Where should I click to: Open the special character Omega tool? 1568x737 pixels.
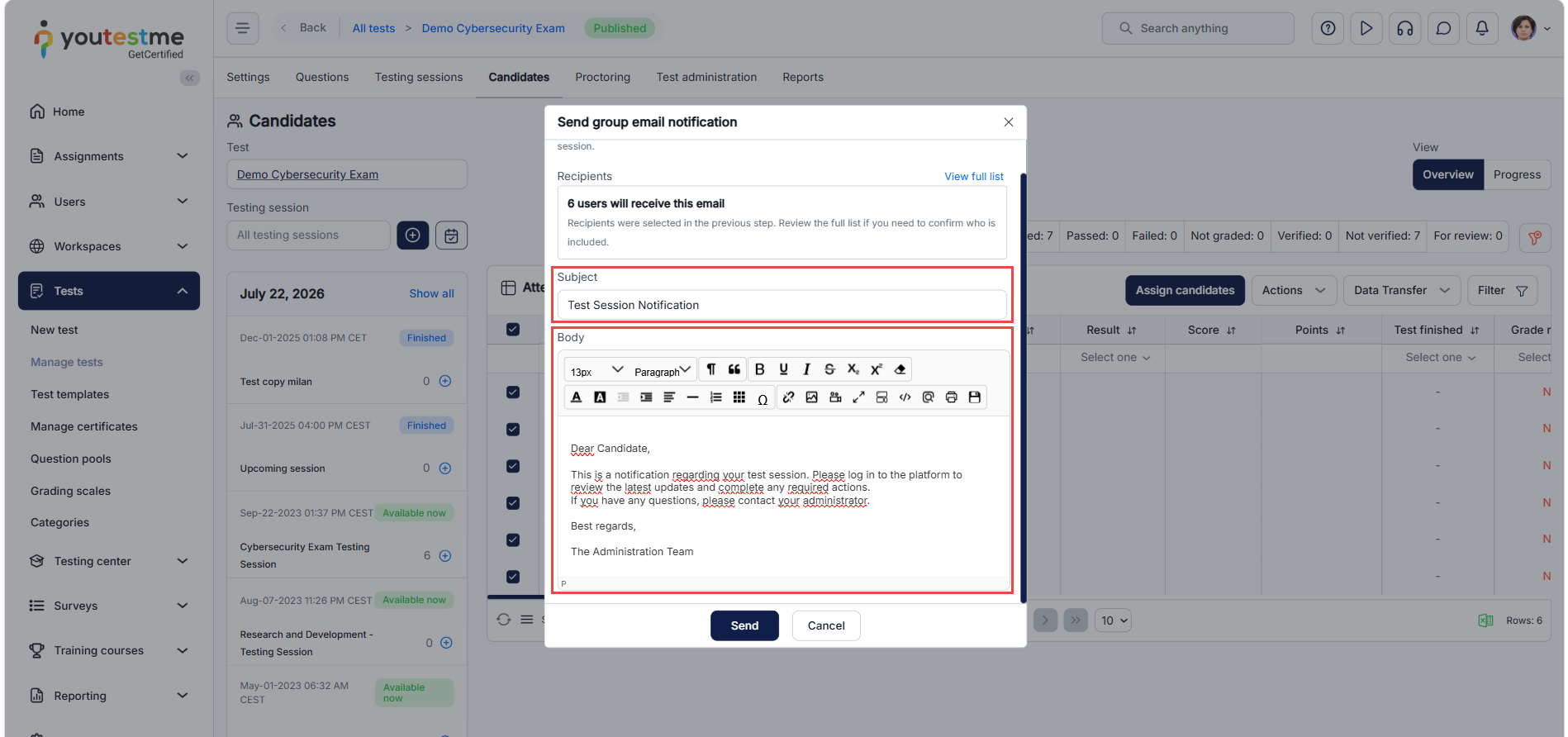click(x=763, y=399)
